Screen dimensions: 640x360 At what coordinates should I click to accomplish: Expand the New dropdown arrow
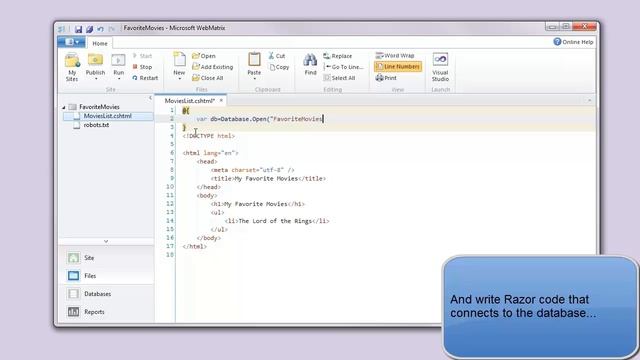(180, 79)
